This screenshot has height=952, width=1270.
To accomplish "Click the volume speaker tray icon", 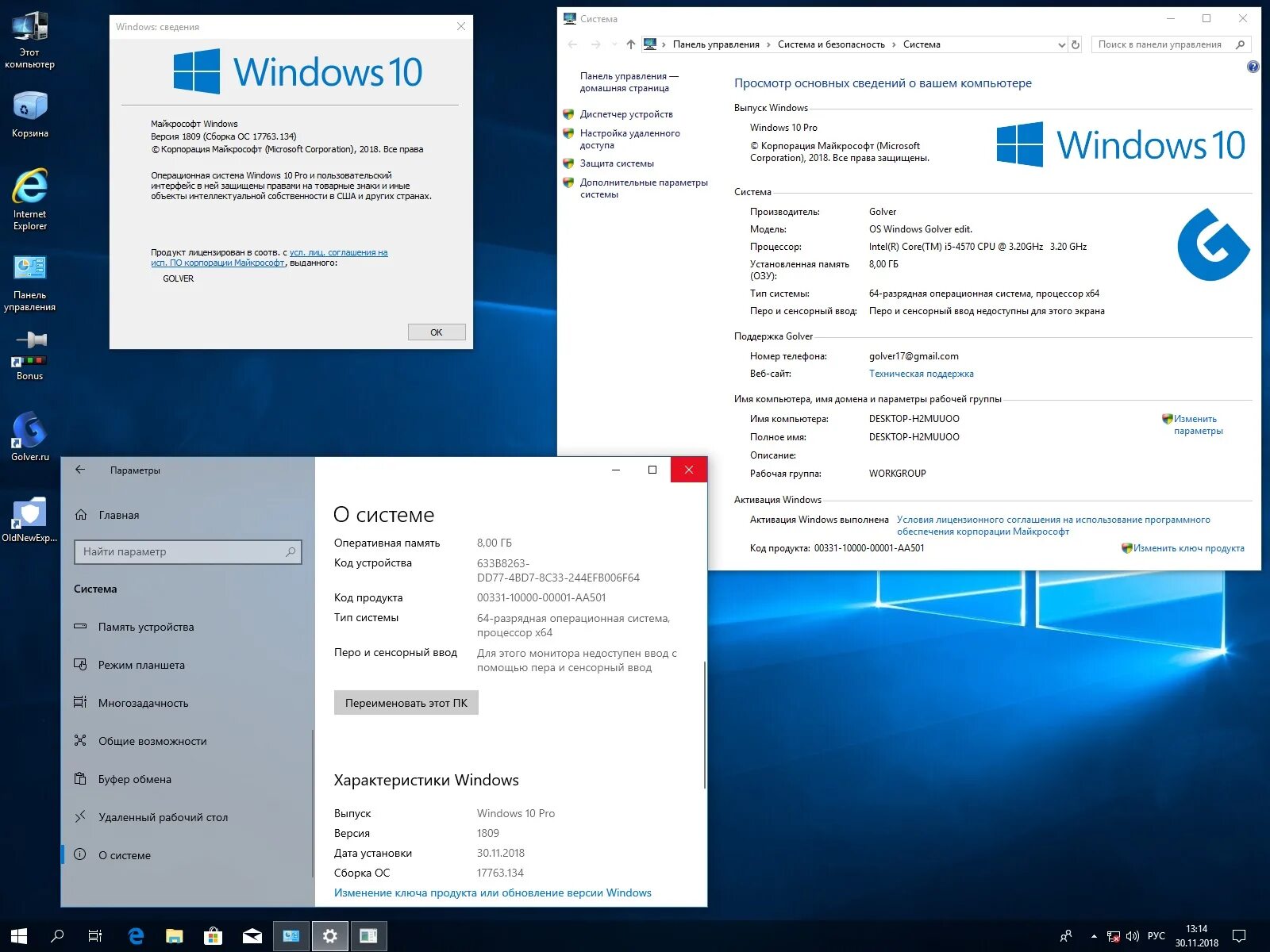I will 1133,936.
